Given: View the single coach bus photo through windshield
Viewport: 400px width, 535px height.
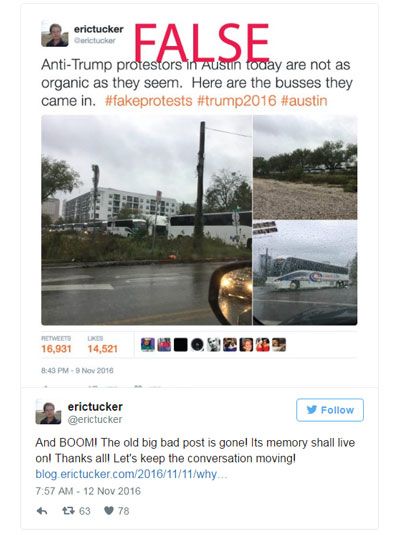Looking at the screenshot, I should [x=305, y=273].
